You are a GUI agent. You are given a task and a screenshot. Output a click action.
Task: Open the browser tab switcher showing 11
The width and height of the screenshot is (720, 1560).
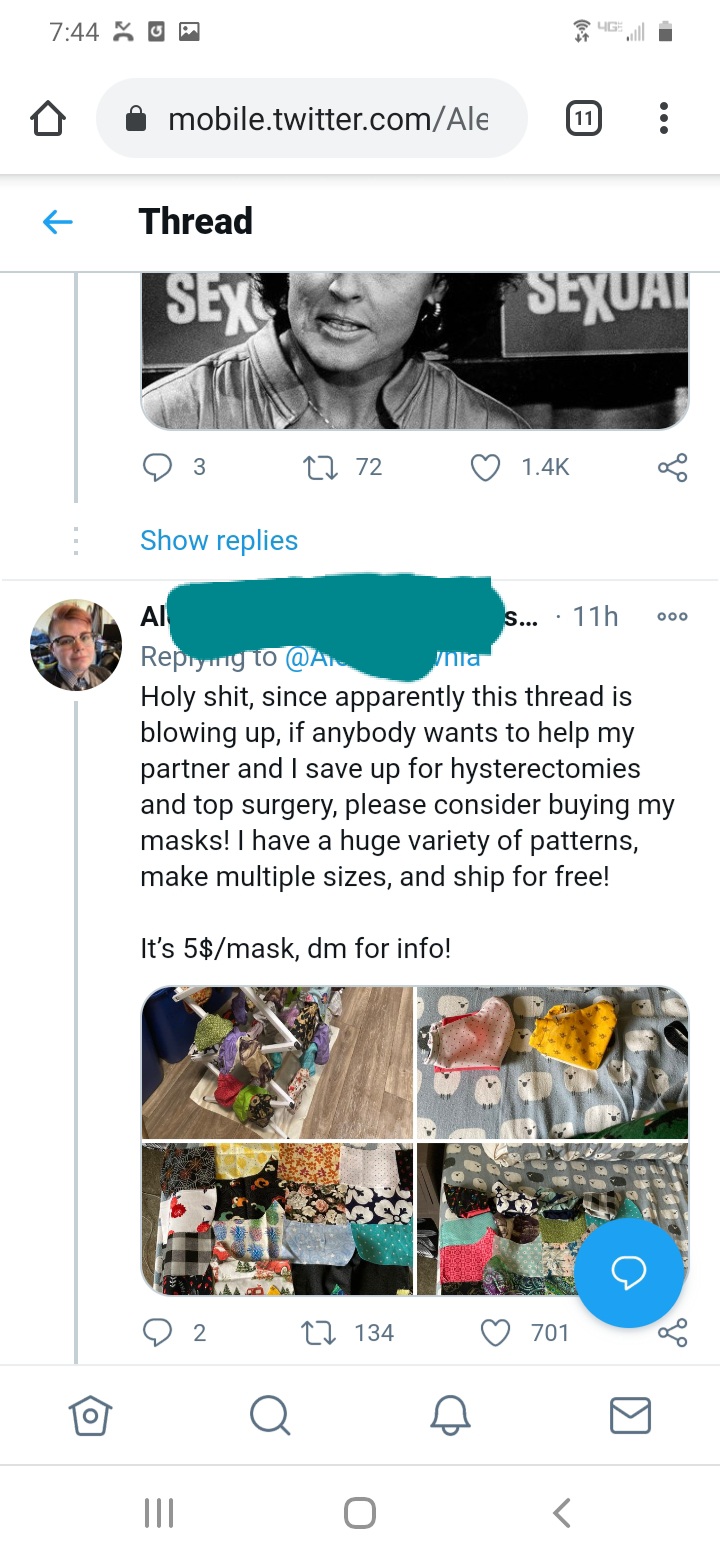pos(584,120)
